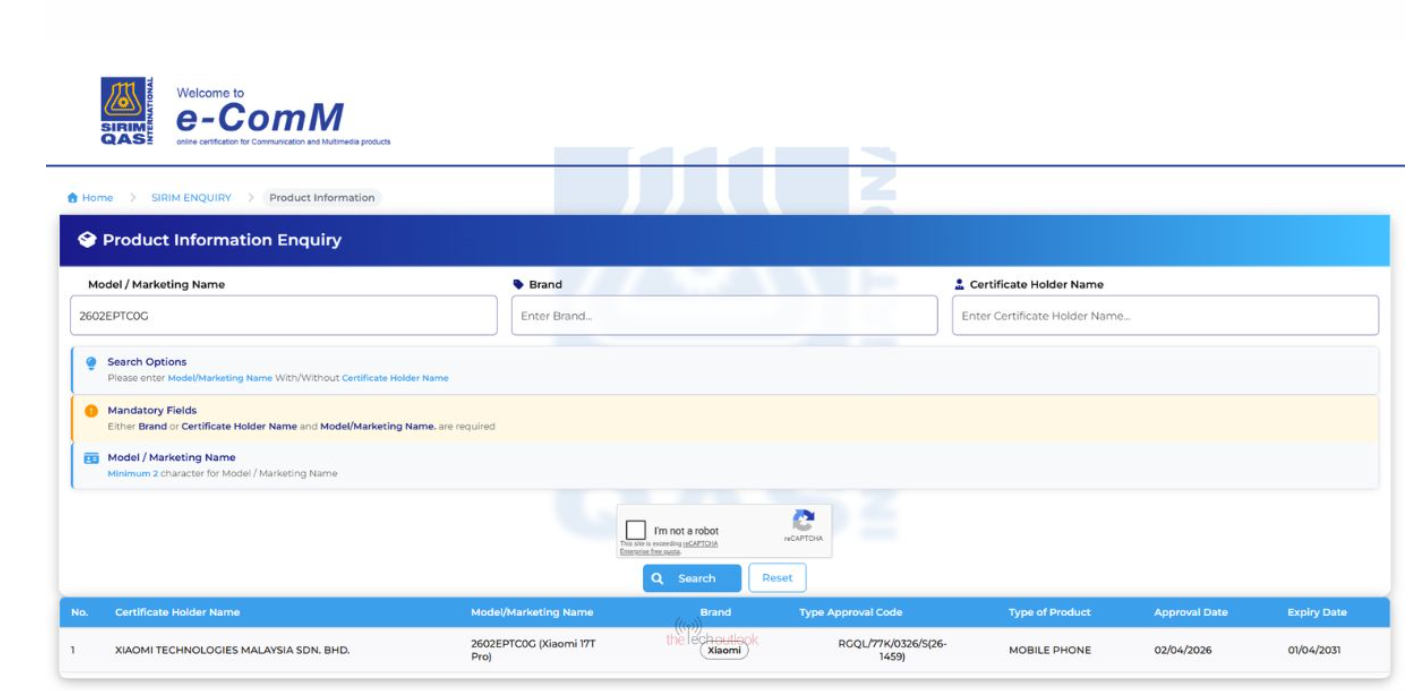Click the tag icon next to Brand label
The image size is (1428, 691).
click(519, 284)
